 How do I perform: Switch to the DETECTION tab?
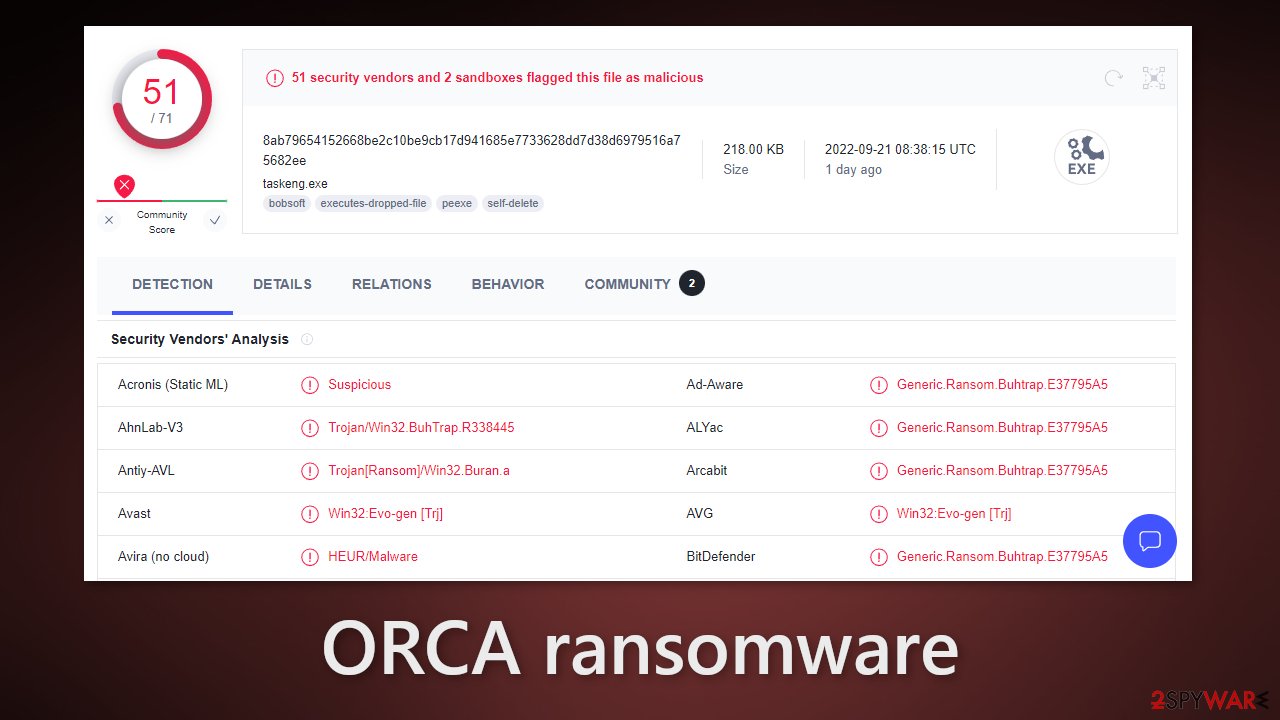coord(172,284)
